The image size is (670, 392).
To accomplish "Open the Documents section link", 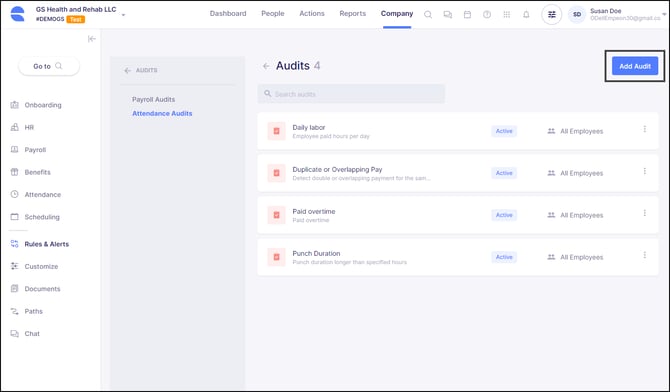I will click(x=42, y=289).
